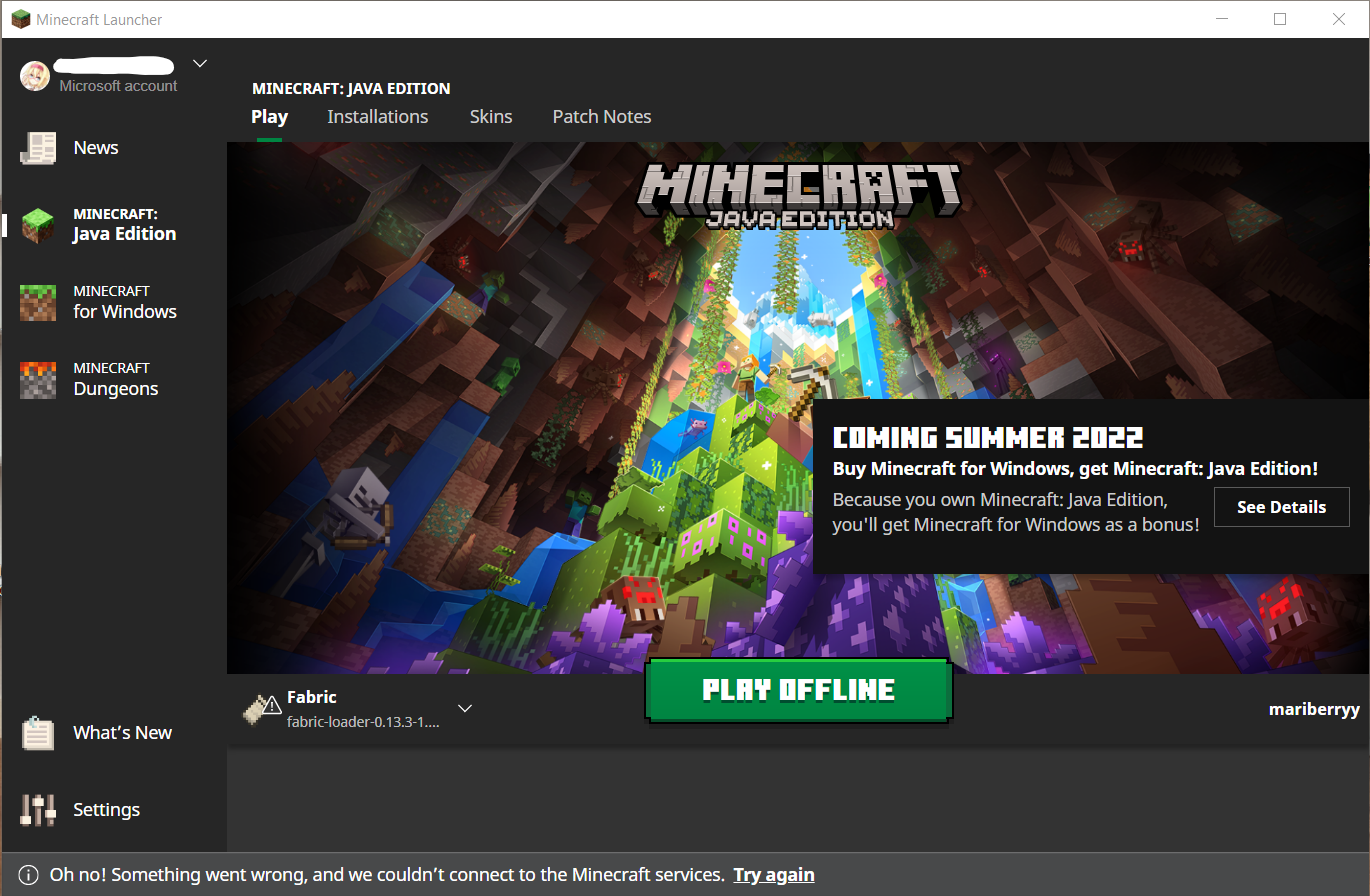Click the Microsoft account label
The height and width of the screenshot is (896, 1370).
[x=118, y=86]
